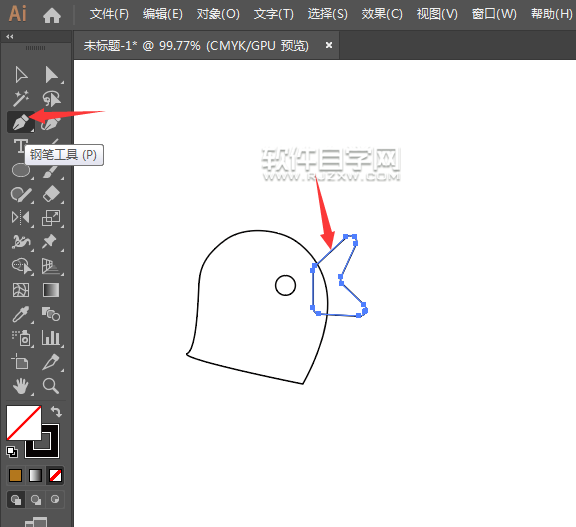This screenshot has height=527, width=576.
Task: Set paint mode to None
Action: pos(55,476)
